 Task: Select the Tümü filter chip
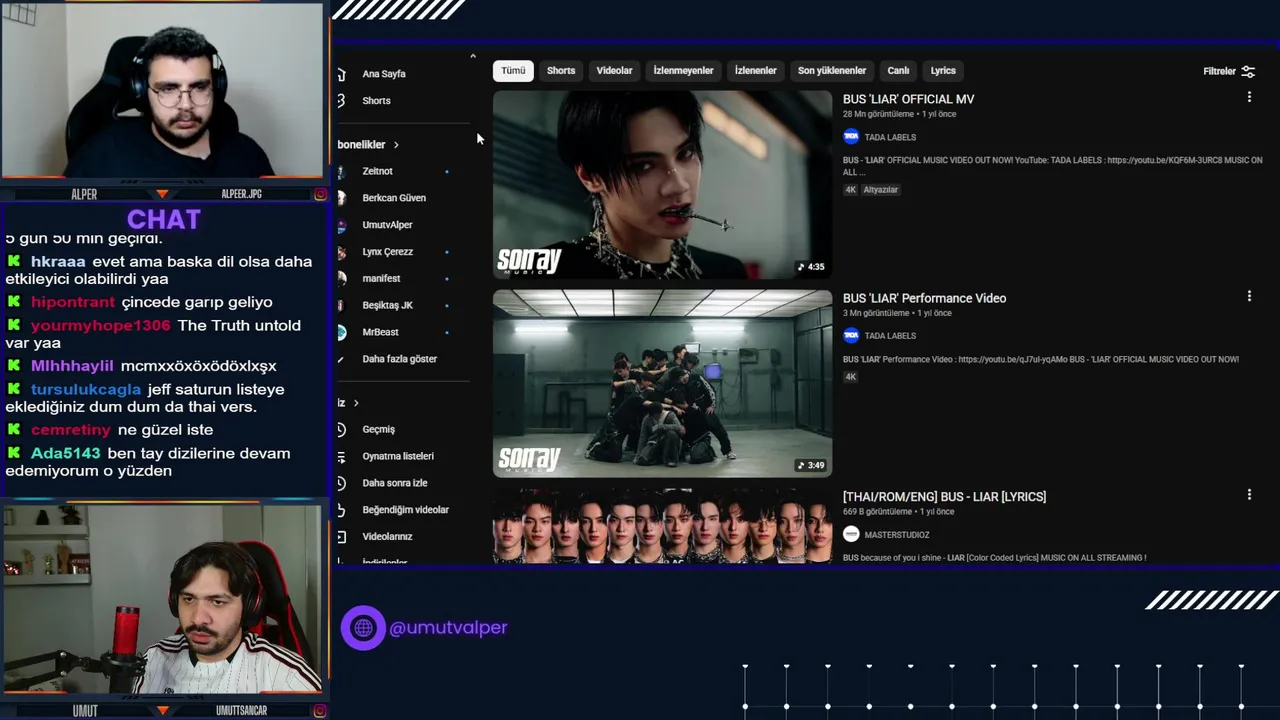point(513,71)
